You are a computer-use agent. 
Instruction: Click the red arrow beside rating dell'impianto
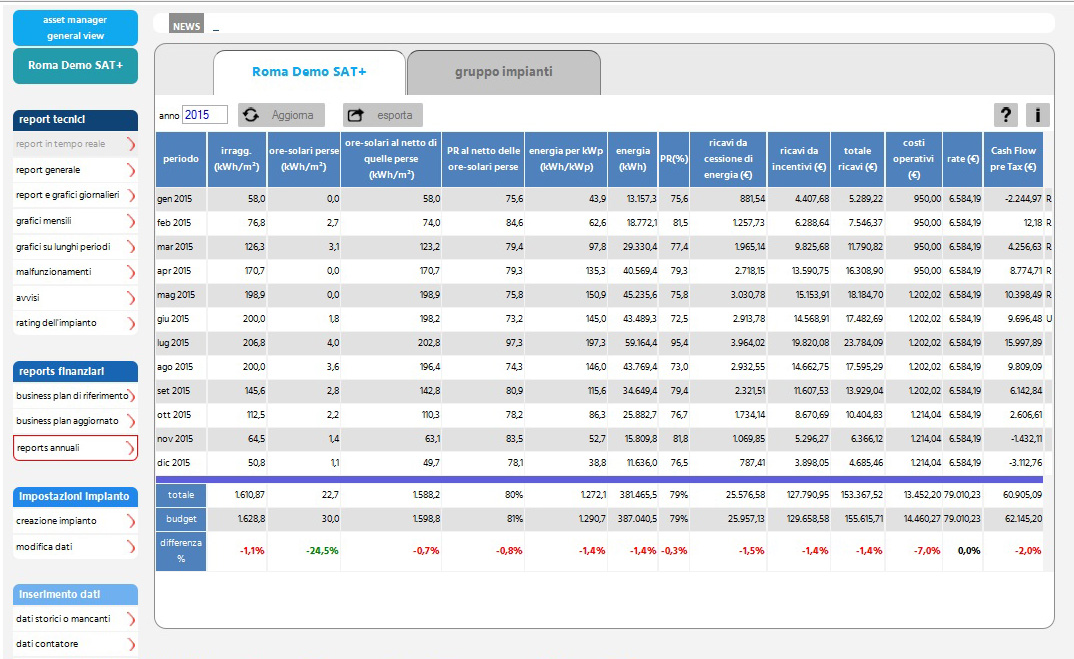tap(131, 323)
